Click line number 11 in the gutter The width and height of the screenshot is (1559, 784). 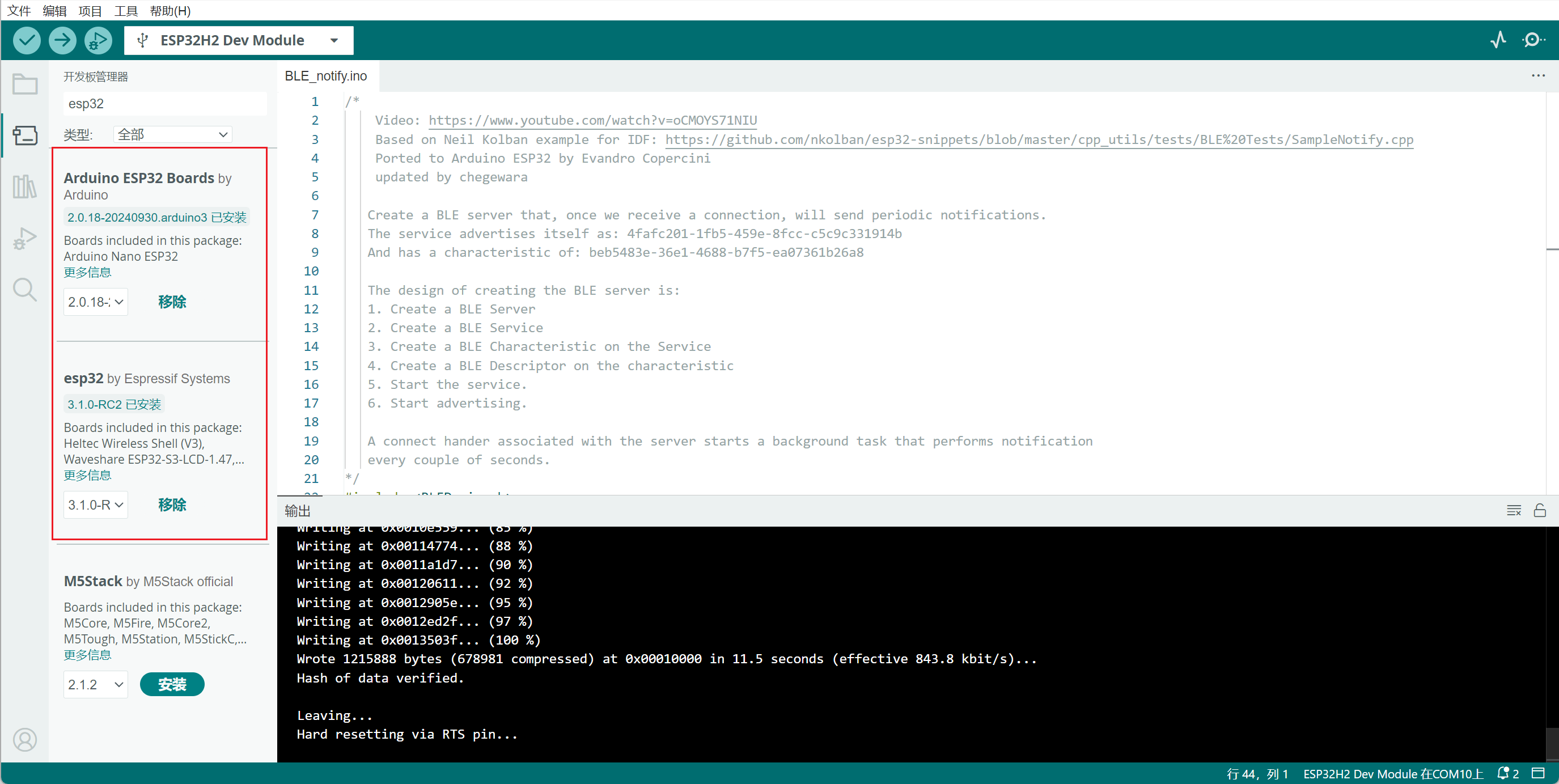click(x=311, y=290)
